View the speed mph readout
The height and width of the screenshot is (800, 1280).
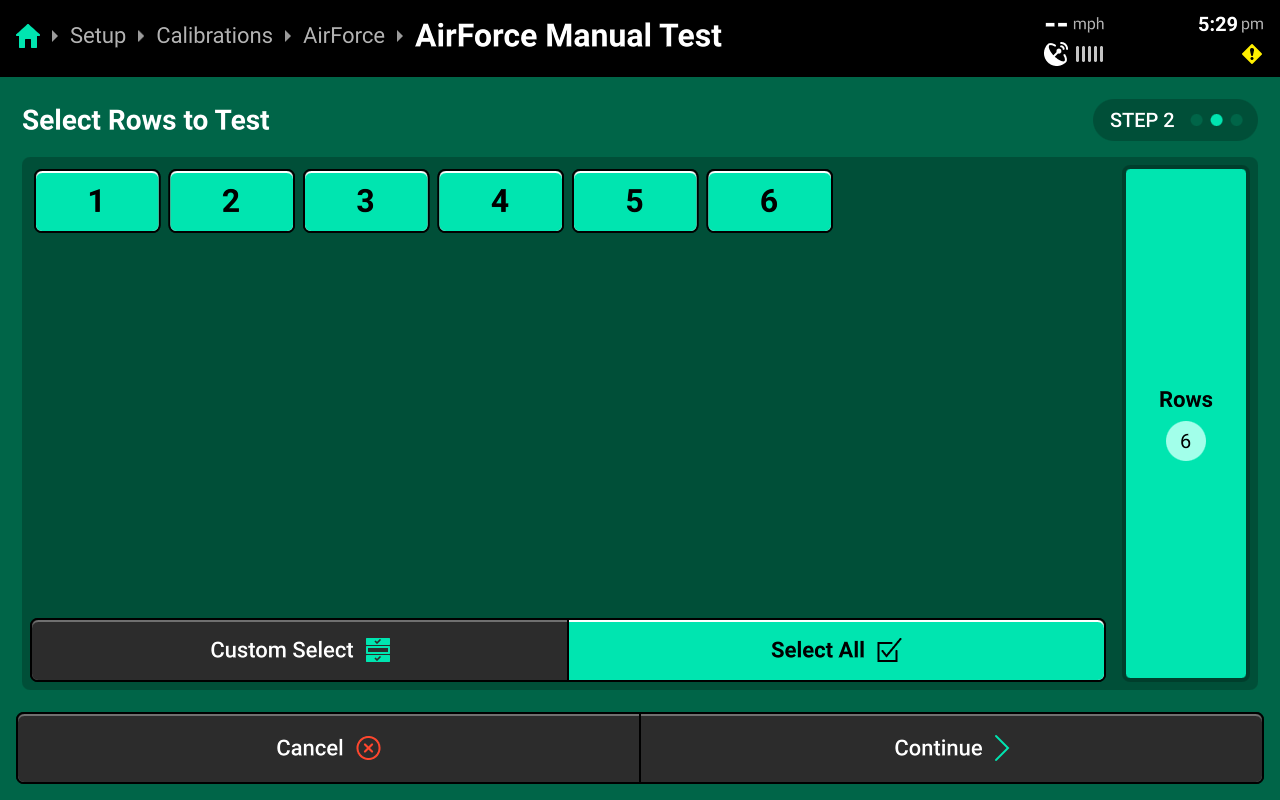click(1074, 24)
